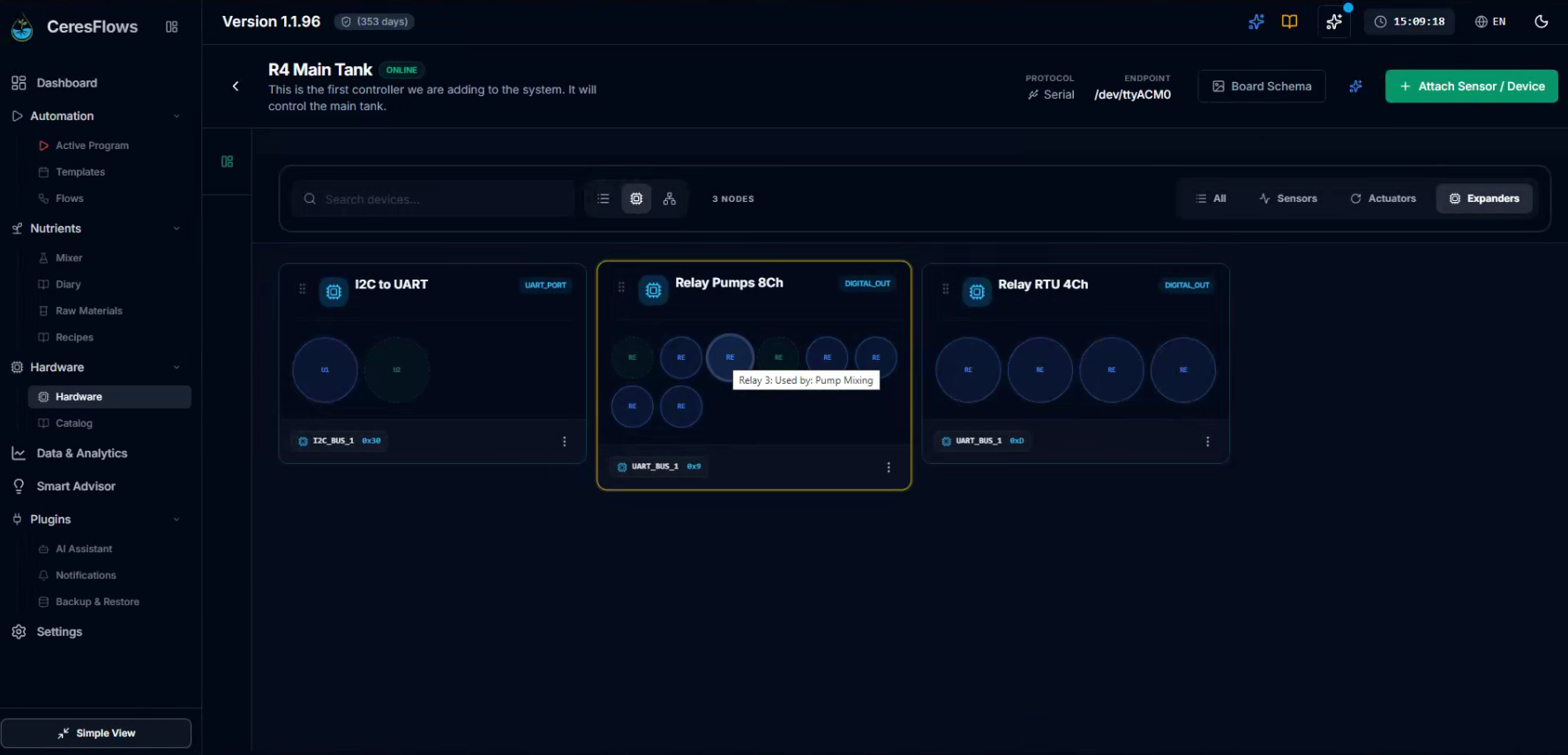Select the Actuators filter tab
The height and width of the screenshot is (755, 1568).
coord(1383,198)
